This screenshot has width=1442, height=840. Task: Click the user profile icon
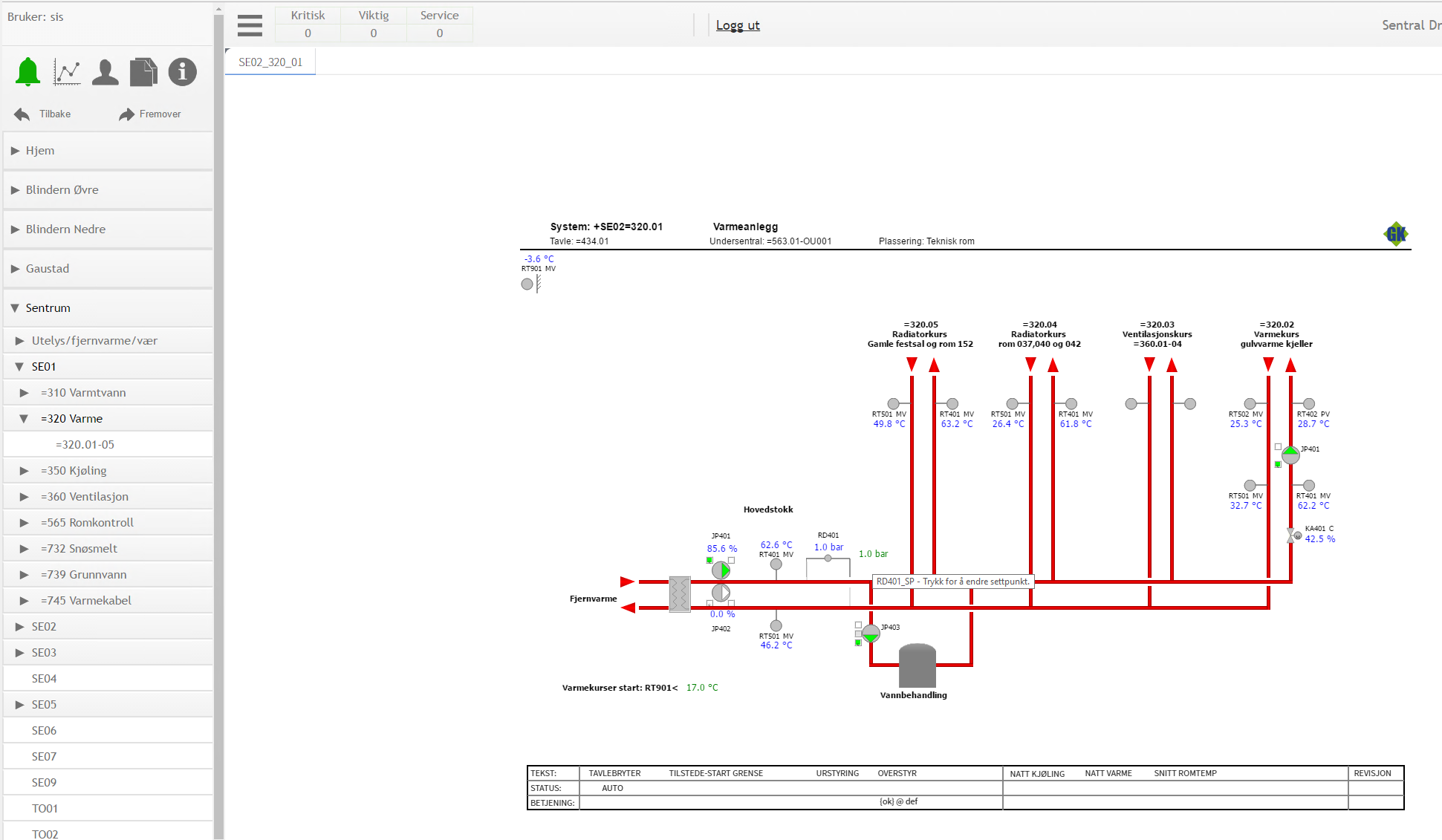coord(105,72)
